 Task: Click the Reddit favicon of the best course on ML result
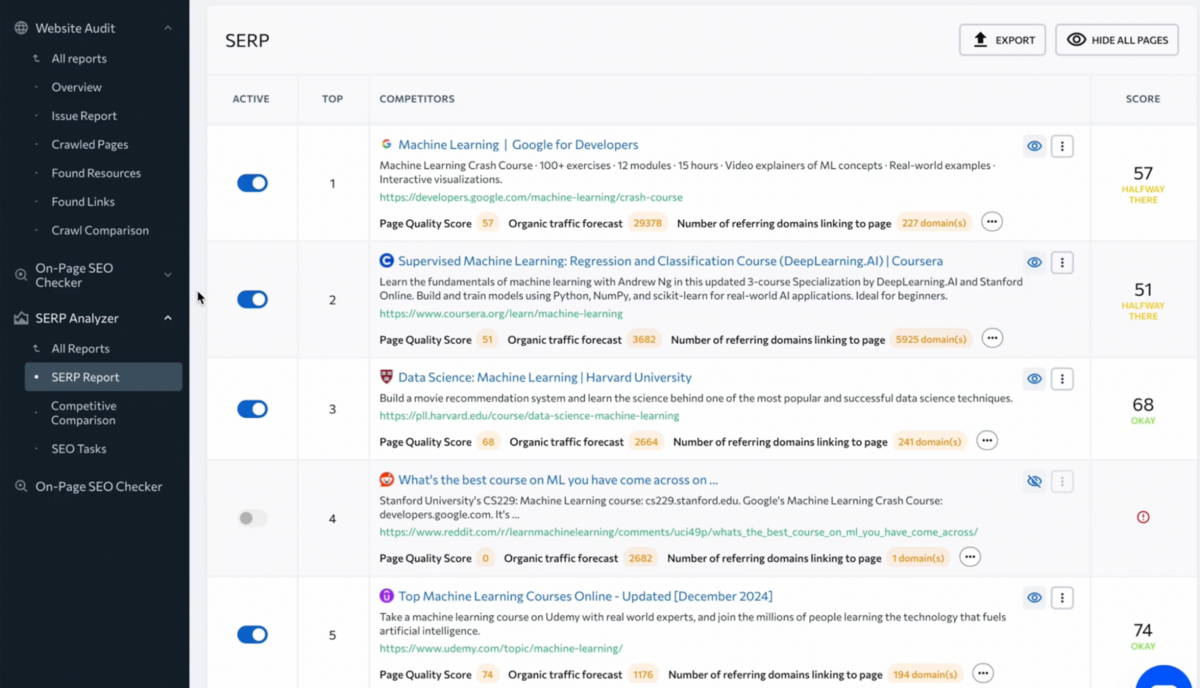click(387, 480)
